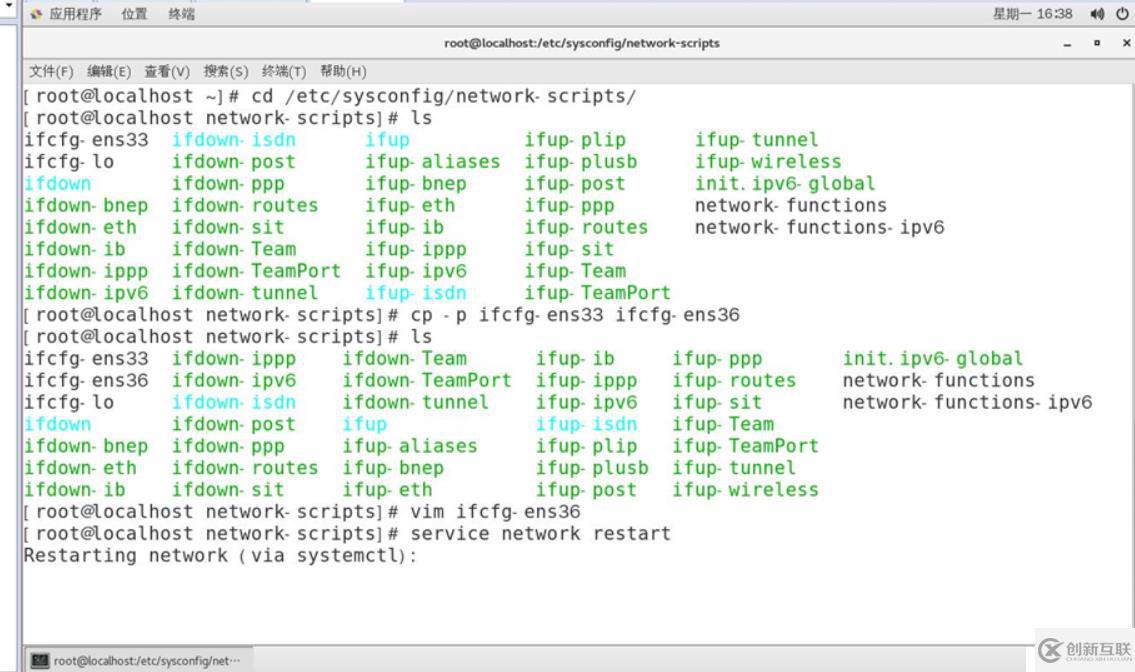
Task: Click the terminal icon in the taskbar button
Action: (x=41, y=660)
